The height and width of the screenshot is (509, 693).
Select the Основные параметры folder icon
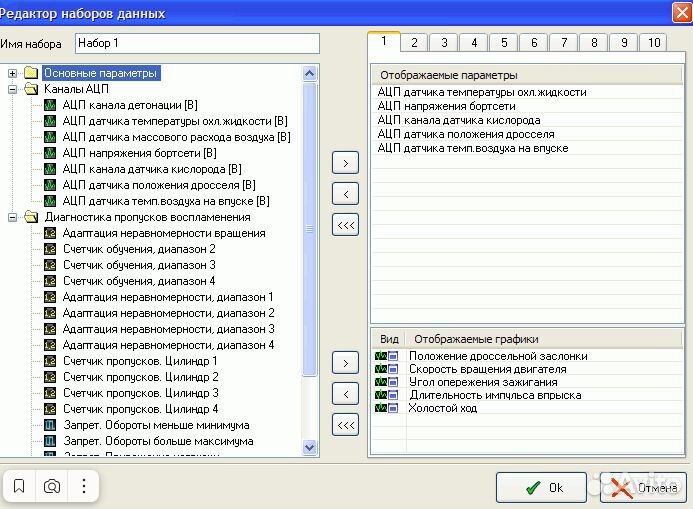tap(31, 73)
